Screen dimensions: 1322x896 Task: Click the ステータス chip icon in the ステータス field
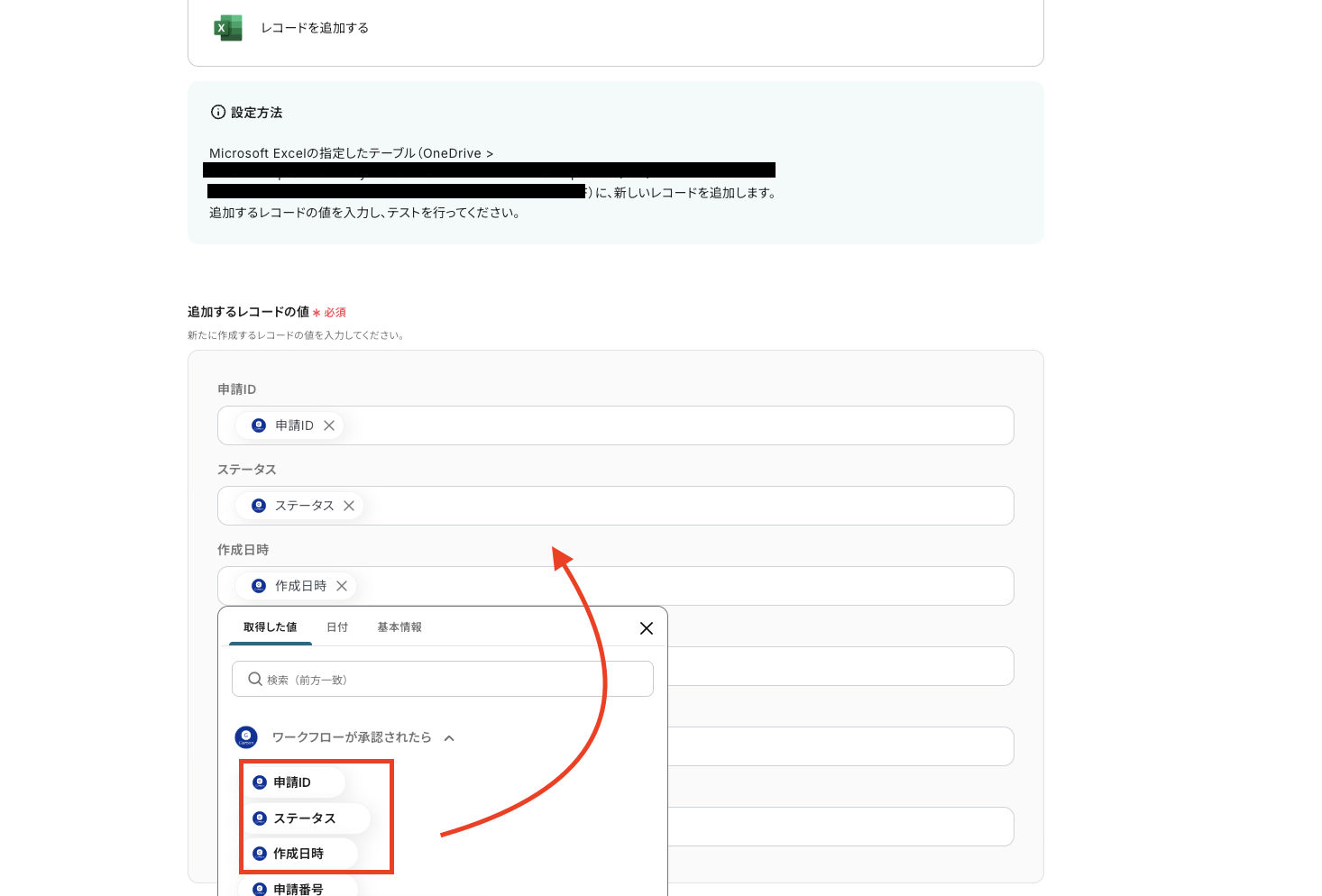coord(259,506)
